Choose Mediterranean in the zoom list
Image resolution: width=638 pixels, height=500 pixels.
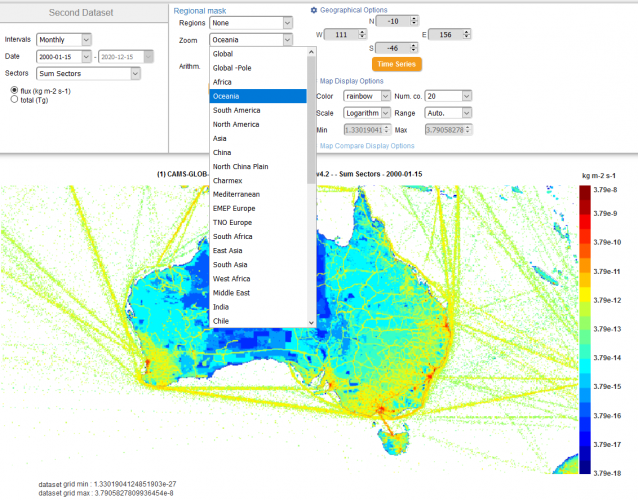point(258,194)
